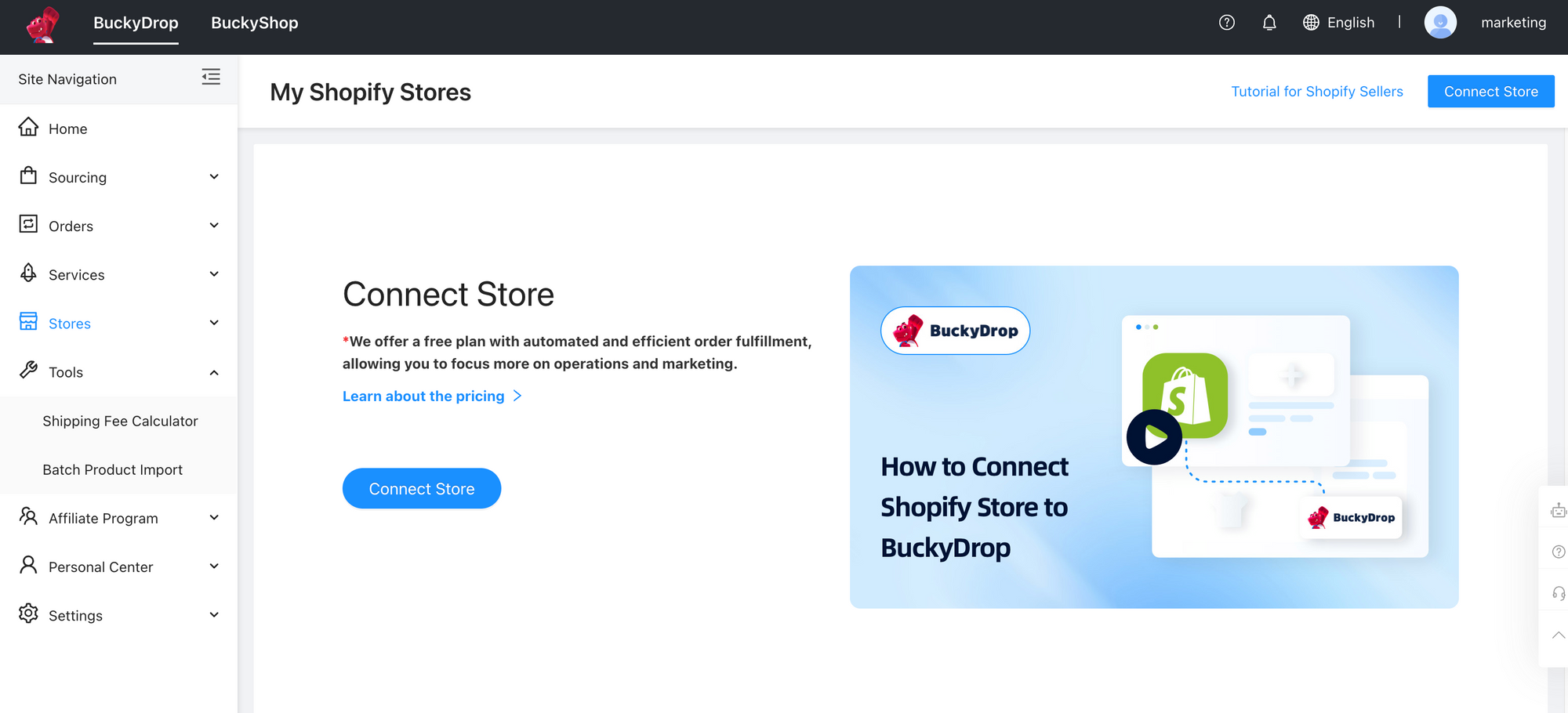The image size is (1568, 713).
Task: Expand the Stores menu chevron
Action: tap(214, 323)
